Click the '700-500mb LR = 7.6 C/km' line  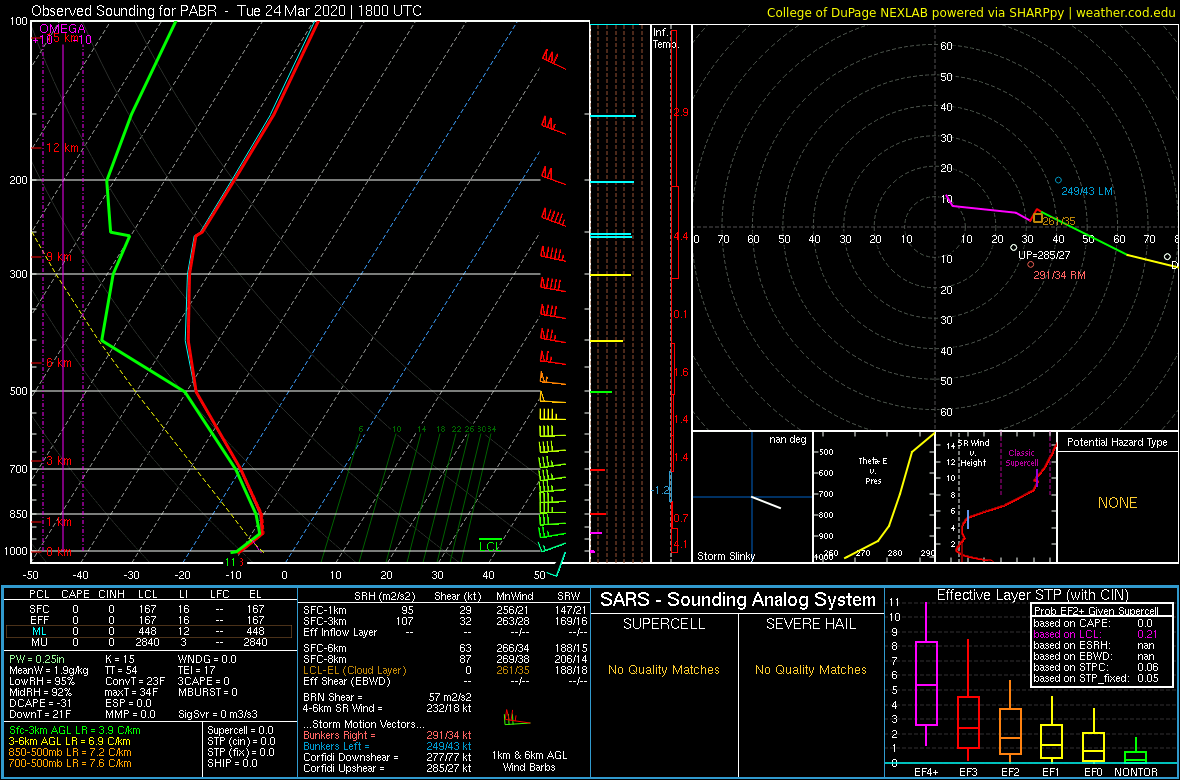tap(70, 765)
